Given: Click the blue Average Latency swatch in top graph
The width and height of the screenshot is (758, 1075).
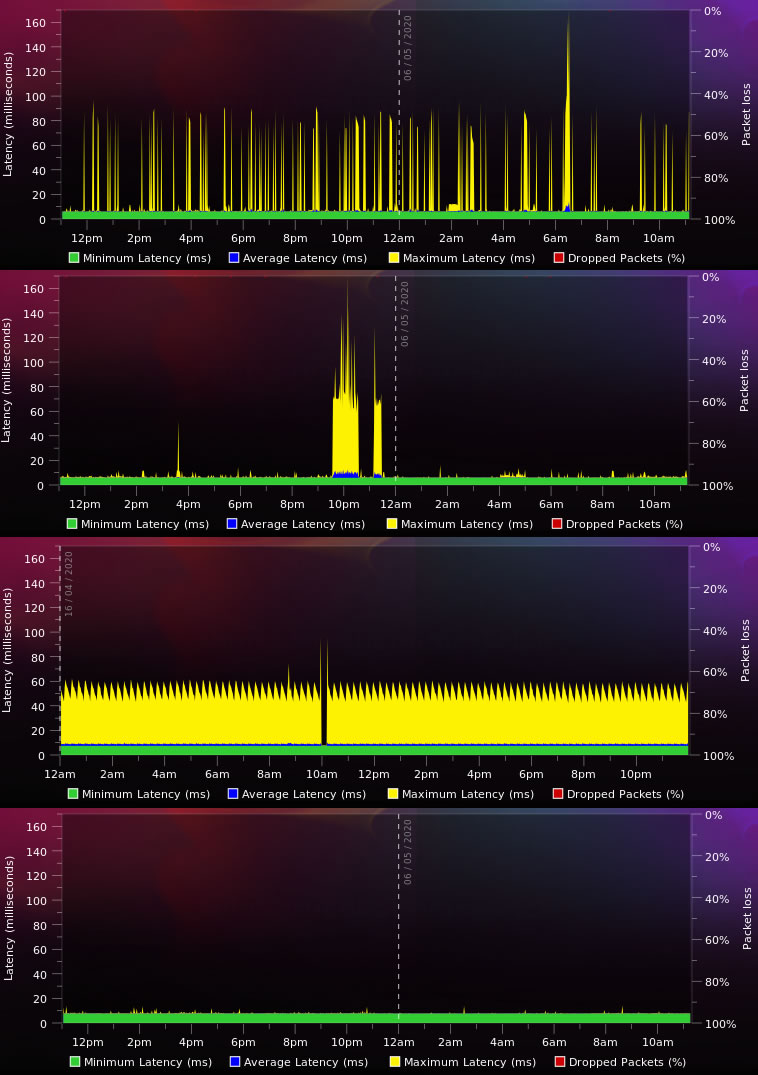Looking at the screenshot, I should (234, 258).
